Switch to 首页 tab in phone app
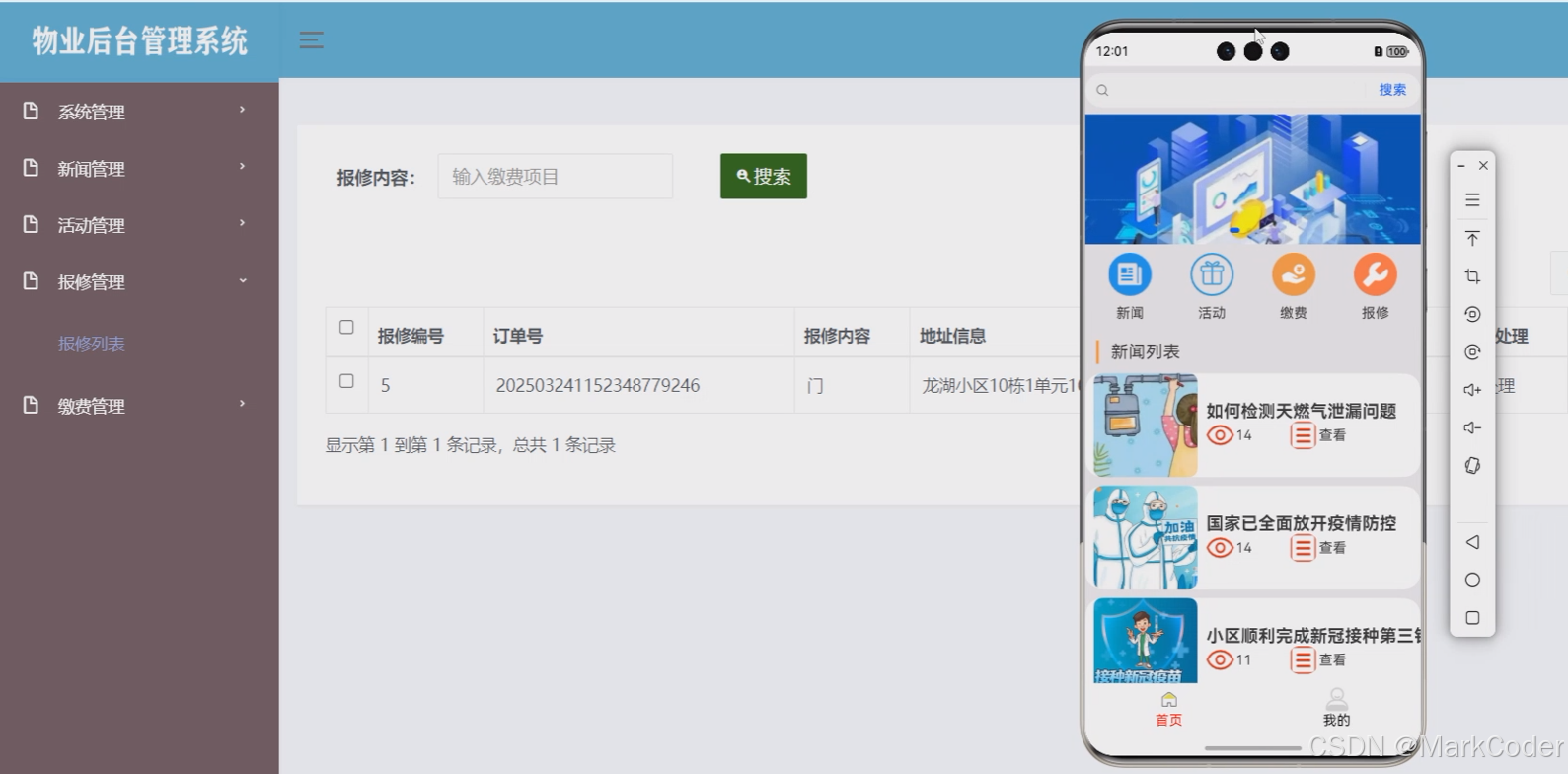The height and width of the screenshot is (774, 1568). (x=1168, y=709)
